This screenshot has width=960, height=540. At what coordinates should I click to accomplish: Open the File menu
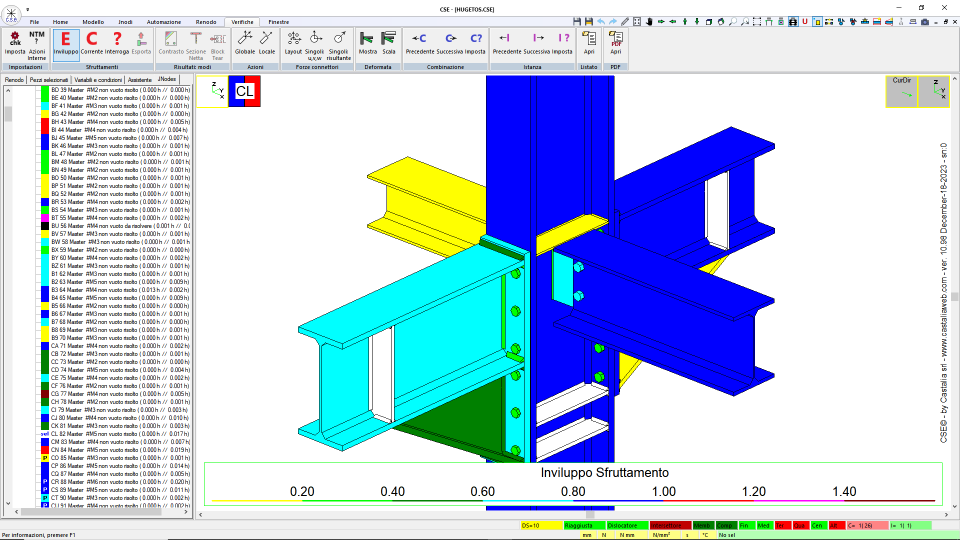pos(34,22)
